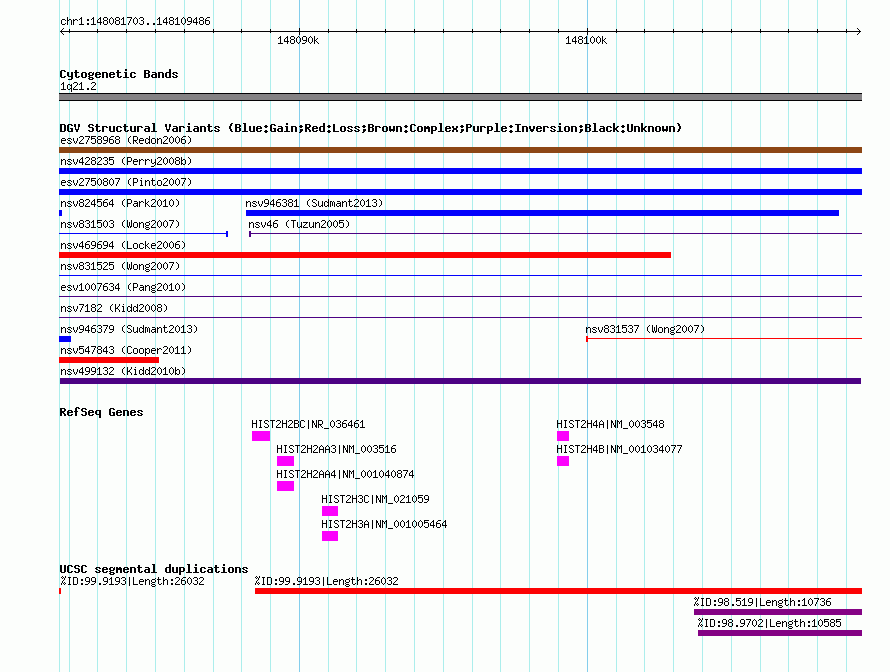
Task: Open the nsv946381 (Sudmant2013) variant bar
Action: tap(542, 213)
